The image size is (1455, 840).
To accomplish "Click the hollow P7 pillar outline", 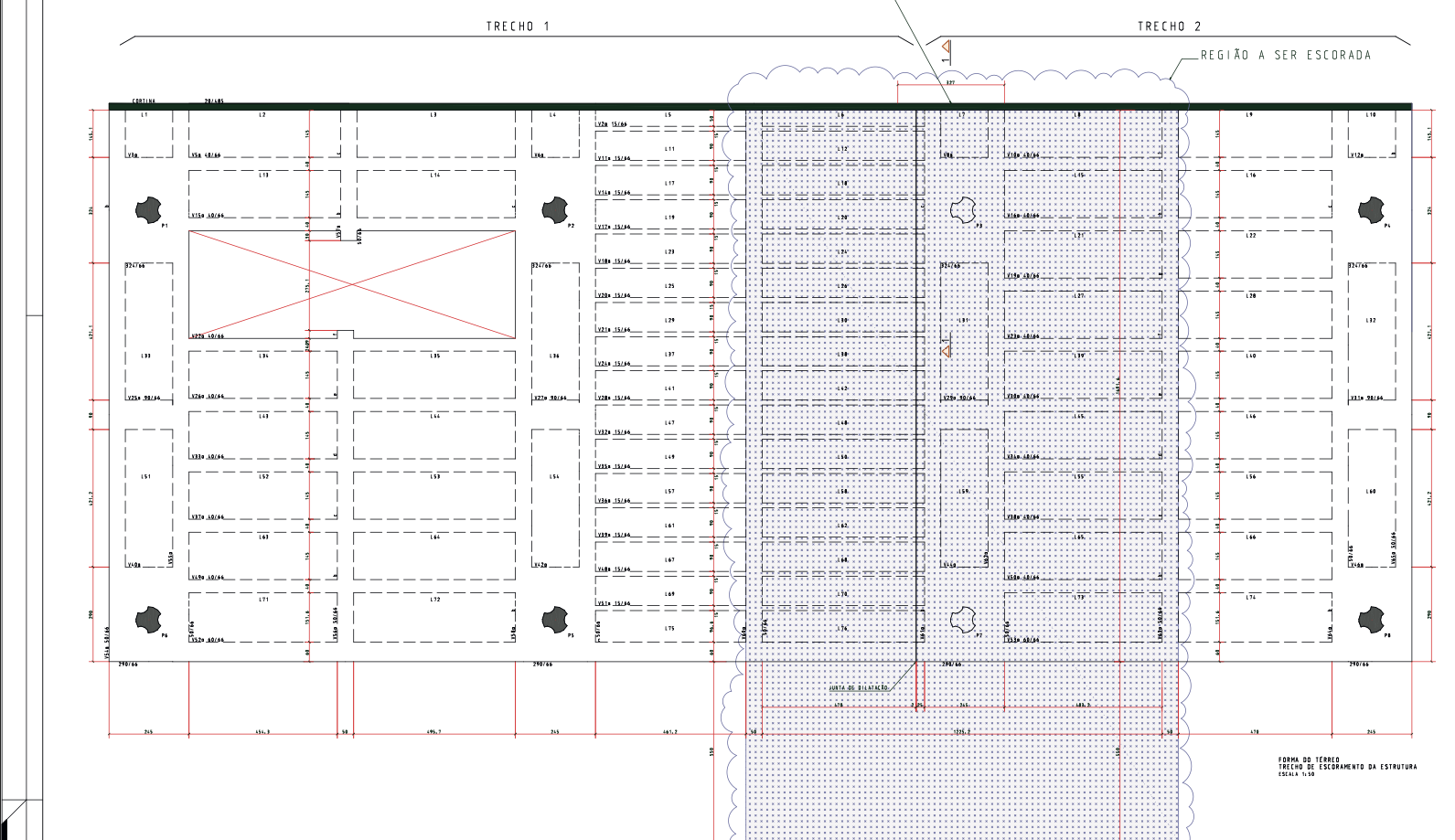I will 962,620.
